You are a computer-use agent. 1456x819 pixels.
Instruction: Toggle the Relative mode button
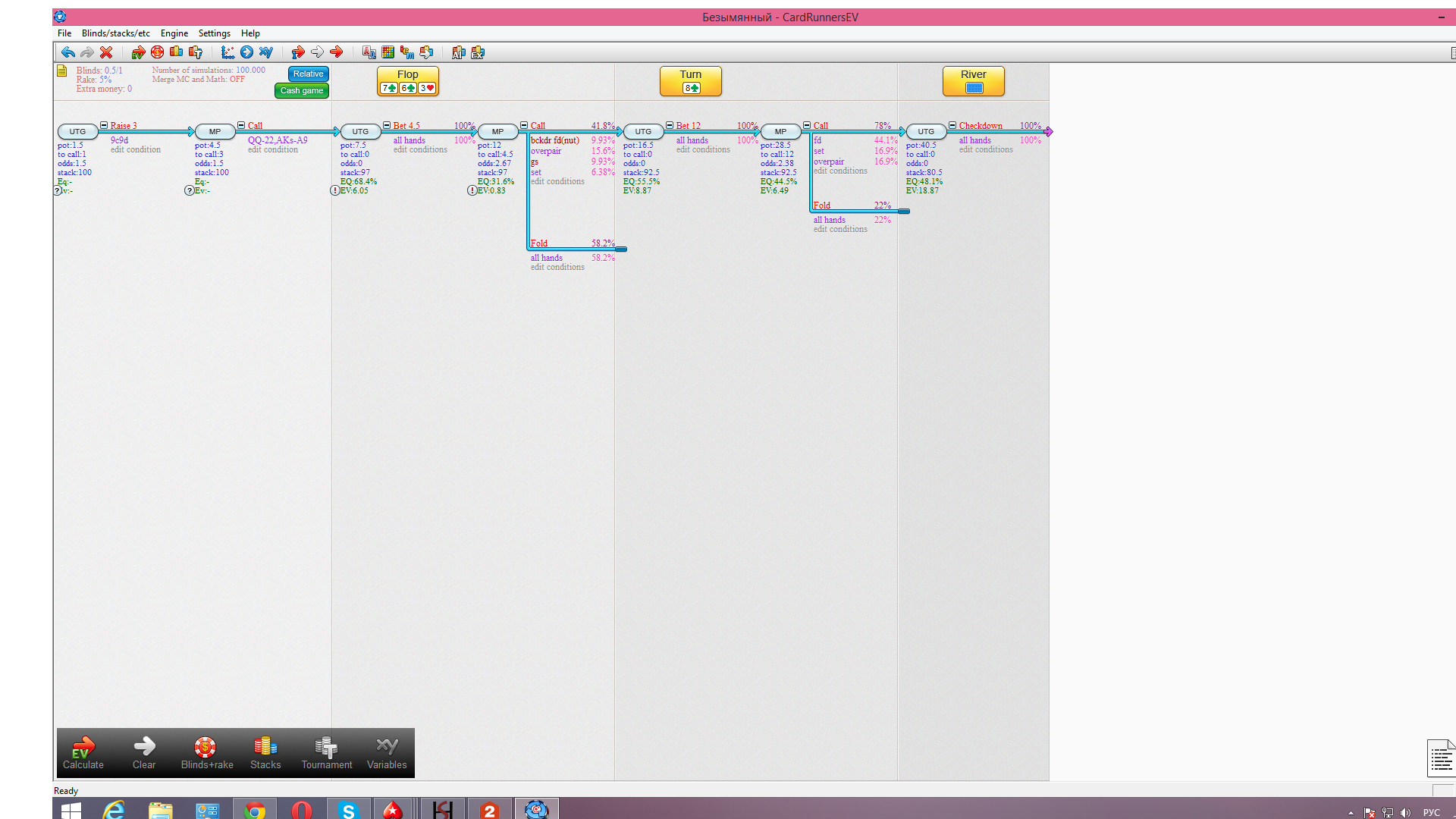[x=309, y=74]
